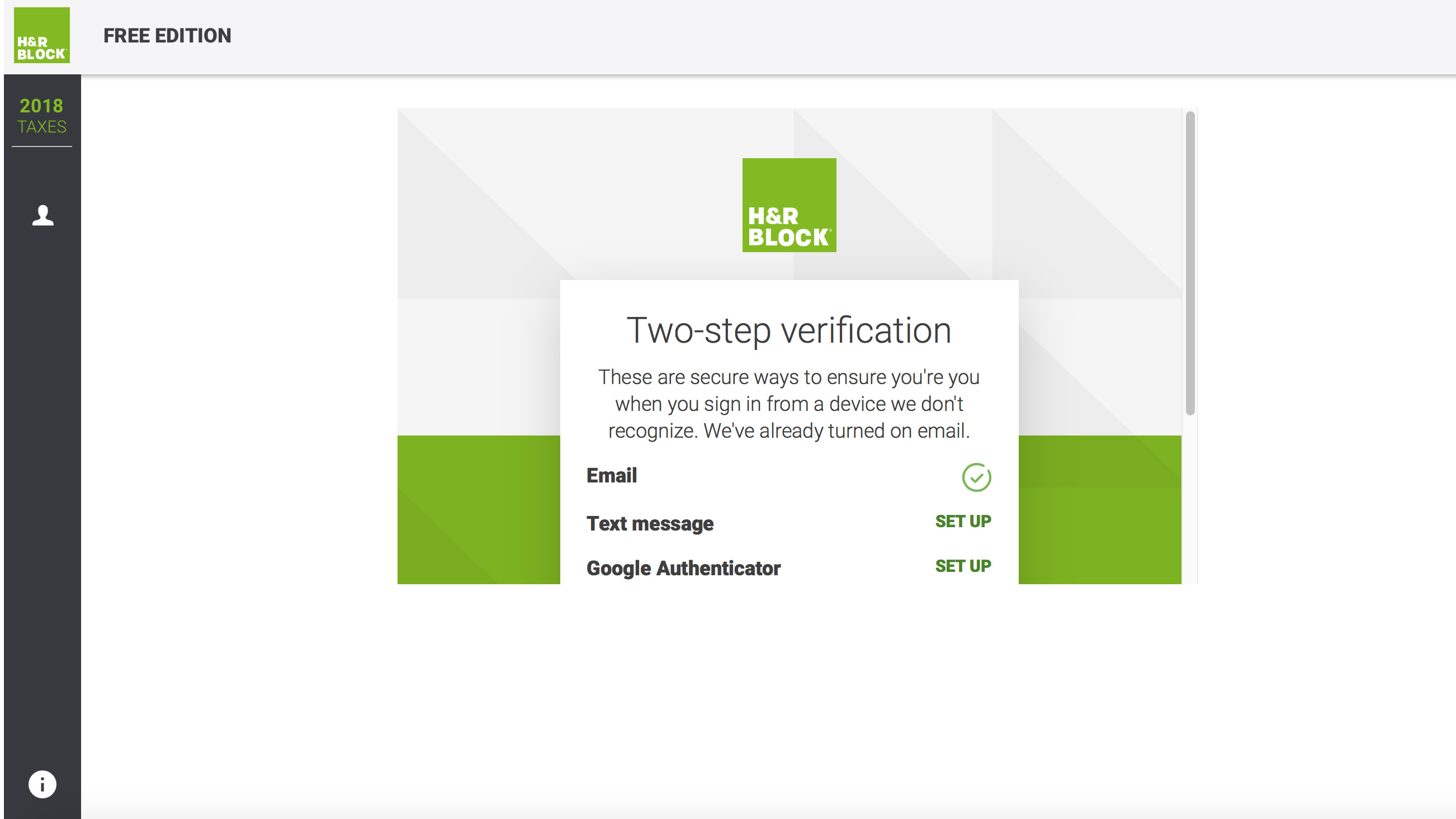Set up Text message verification
1456x819 pixels.
(963, 521)
